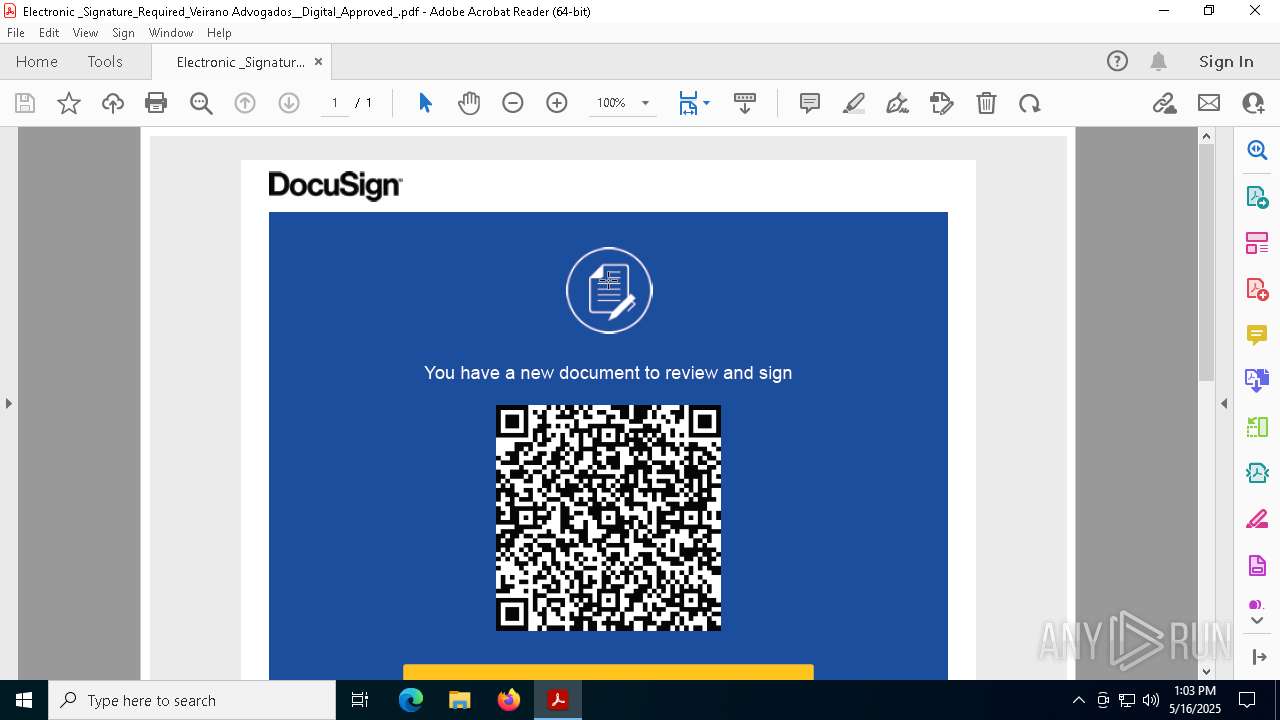The height and width of the screenshot is (720, 1280).
Task: Zoom in with the plus button
Action: [557, 103]
